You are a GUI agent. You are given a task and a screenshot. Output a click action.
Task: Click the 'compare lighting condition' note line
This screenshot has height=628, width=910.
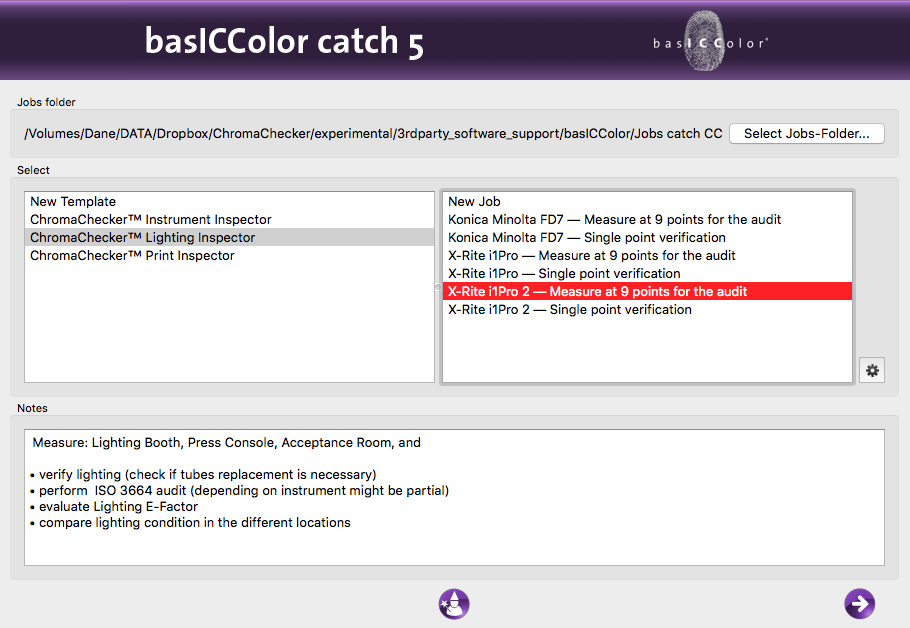click(190, 522)
